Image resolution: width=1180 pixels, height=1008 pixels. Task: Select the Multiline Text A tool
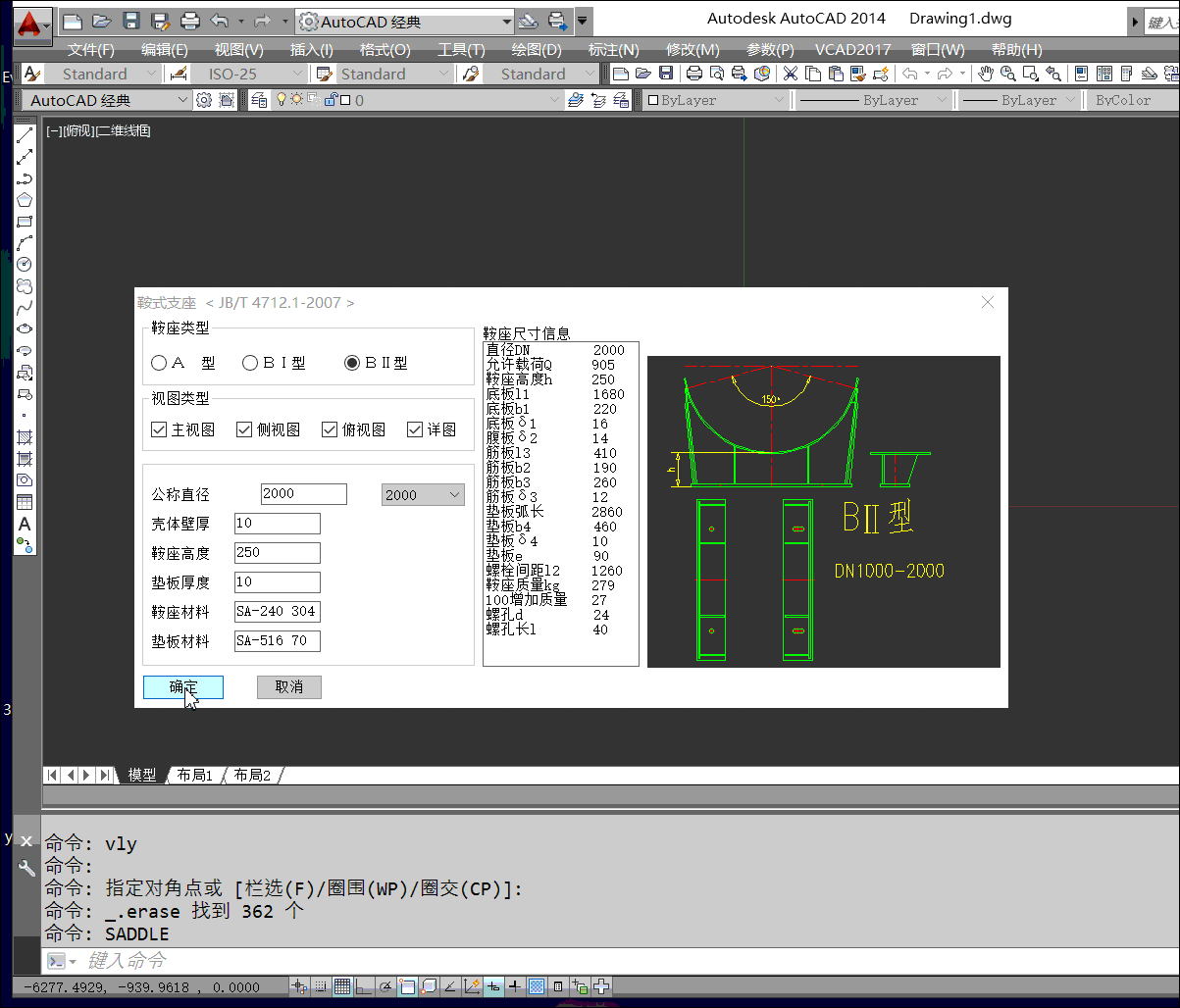click(x=25, y=524)
